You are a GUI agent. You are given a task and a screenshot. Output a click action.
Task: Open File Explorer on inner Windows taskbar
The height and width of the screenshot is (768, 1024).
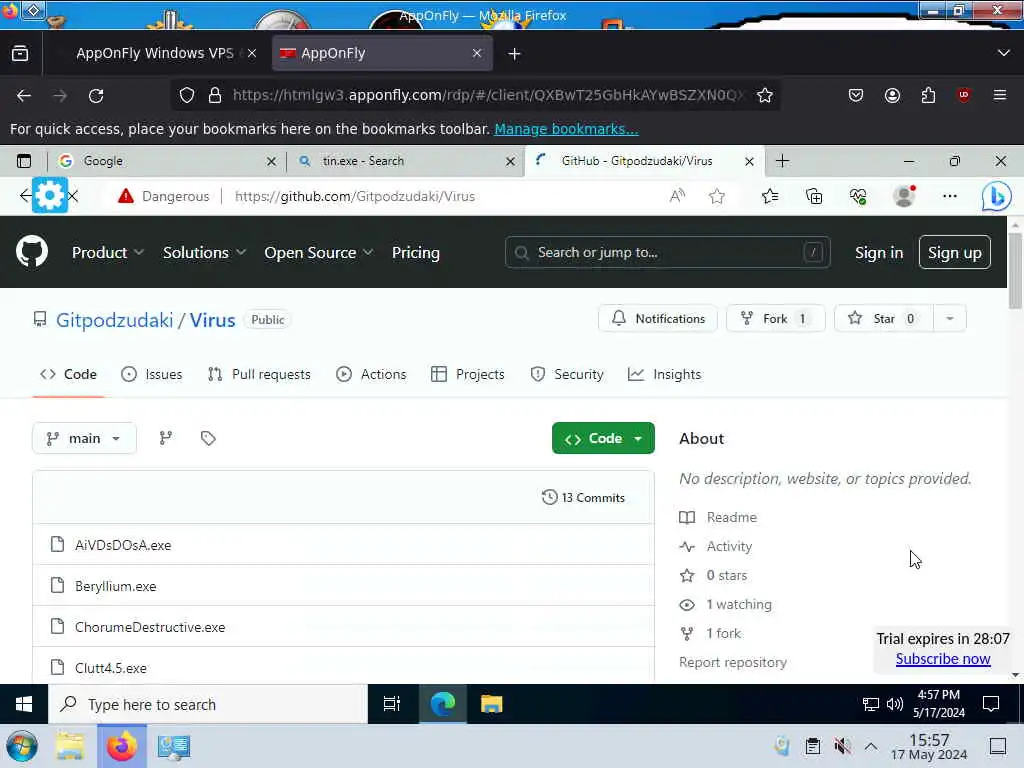pos(492,704)
